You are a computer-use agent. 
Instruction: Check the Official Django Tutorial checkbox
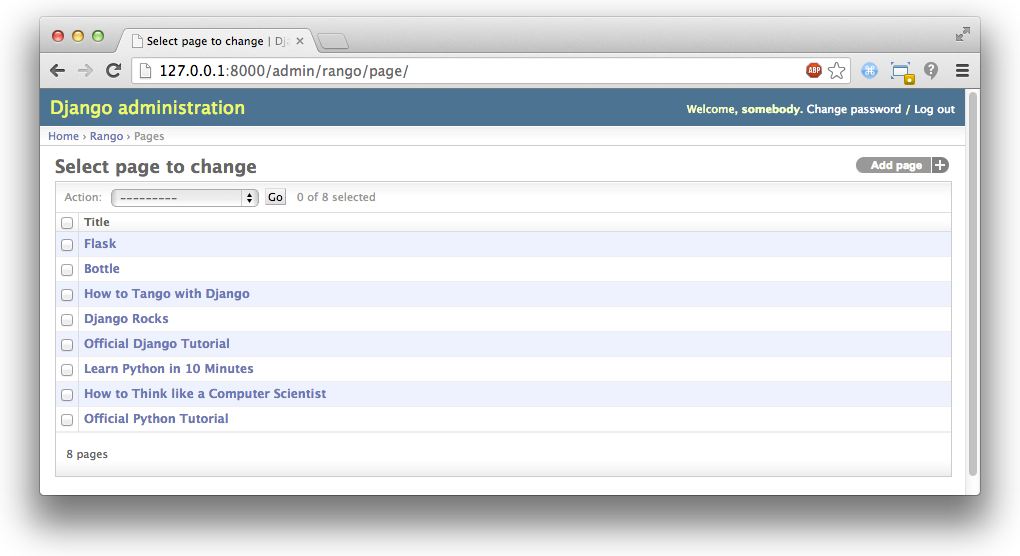[67, 345]
